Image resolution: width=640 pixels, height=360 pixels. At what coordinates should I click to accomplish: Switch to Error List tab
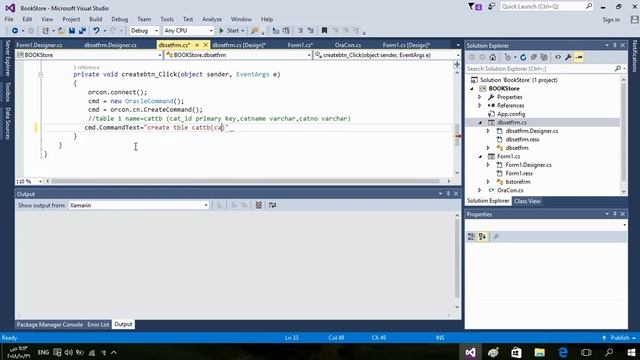pos(98,324)
